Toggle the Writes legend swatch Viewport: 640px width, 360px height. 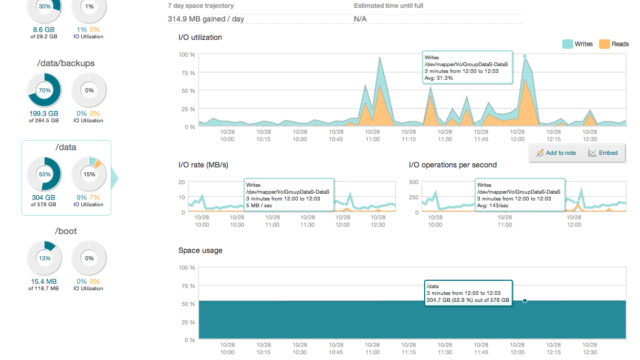(x=567, y=44)
